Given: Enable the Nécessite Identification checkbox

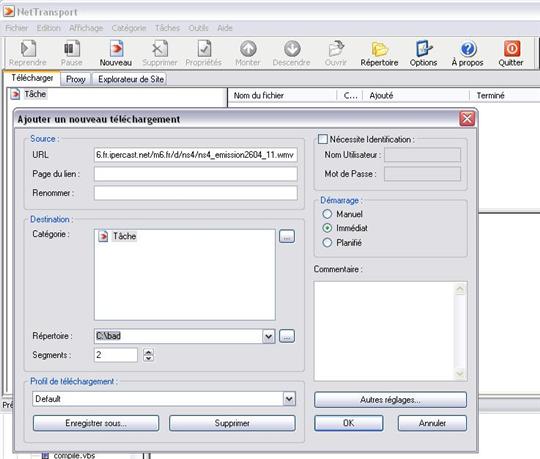Looking at the screenshot, I should coord(323,139).
